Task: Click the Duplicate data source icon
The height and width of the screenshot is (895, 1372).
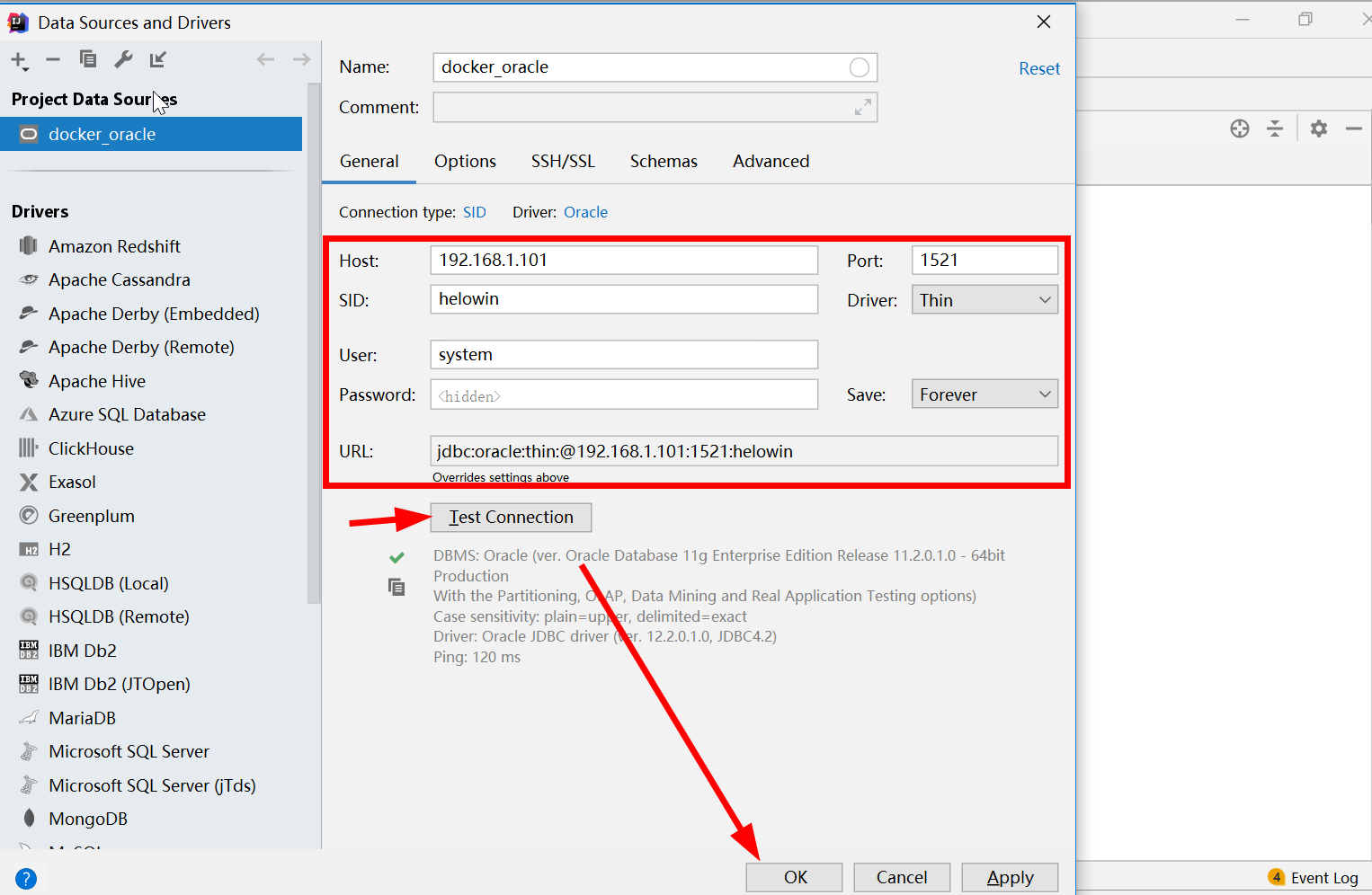Action: [x=88, y=59]
